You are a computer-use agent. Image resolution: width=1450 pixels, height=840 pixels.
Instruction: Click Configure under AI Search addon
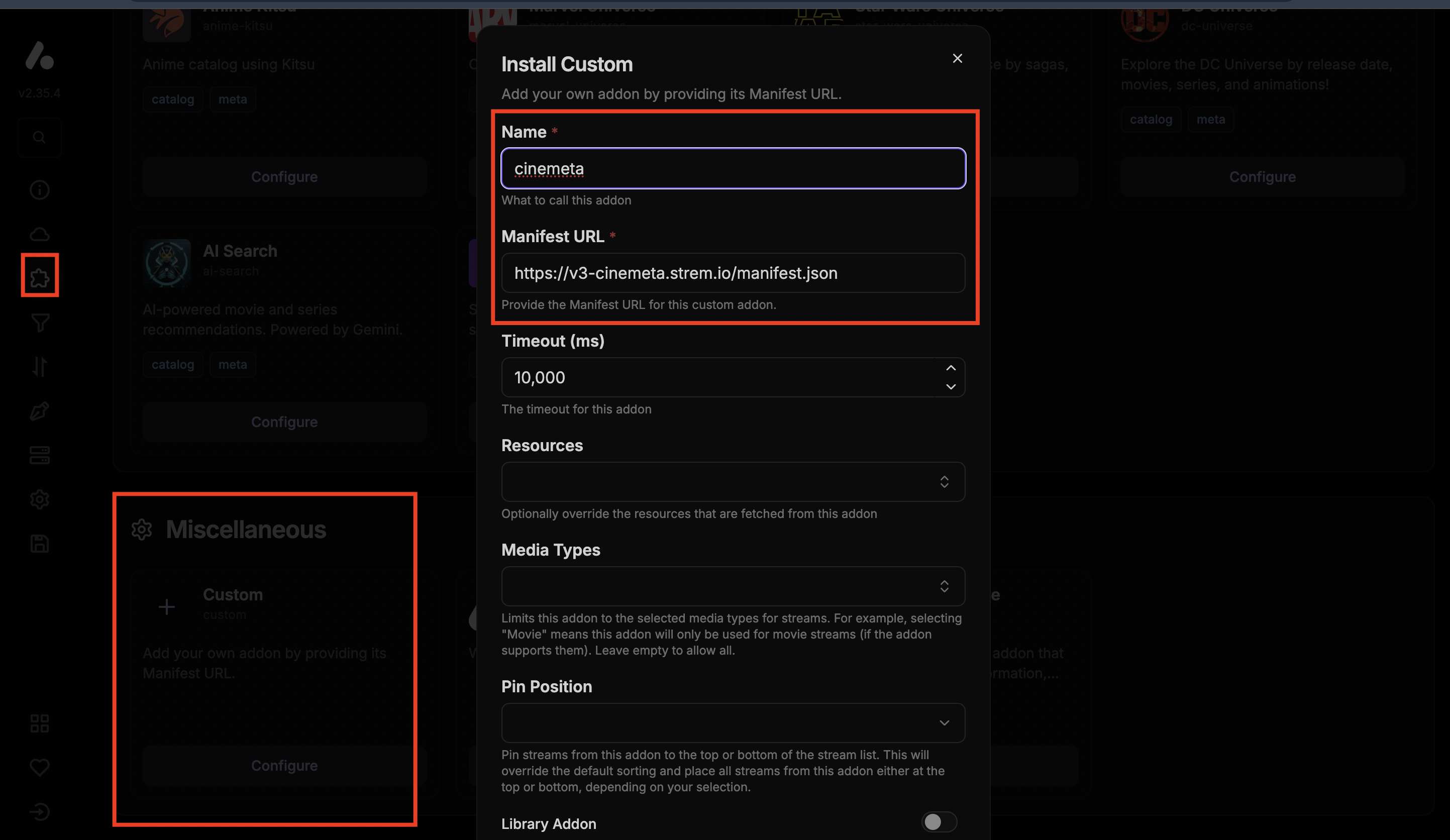click(284, 422)
